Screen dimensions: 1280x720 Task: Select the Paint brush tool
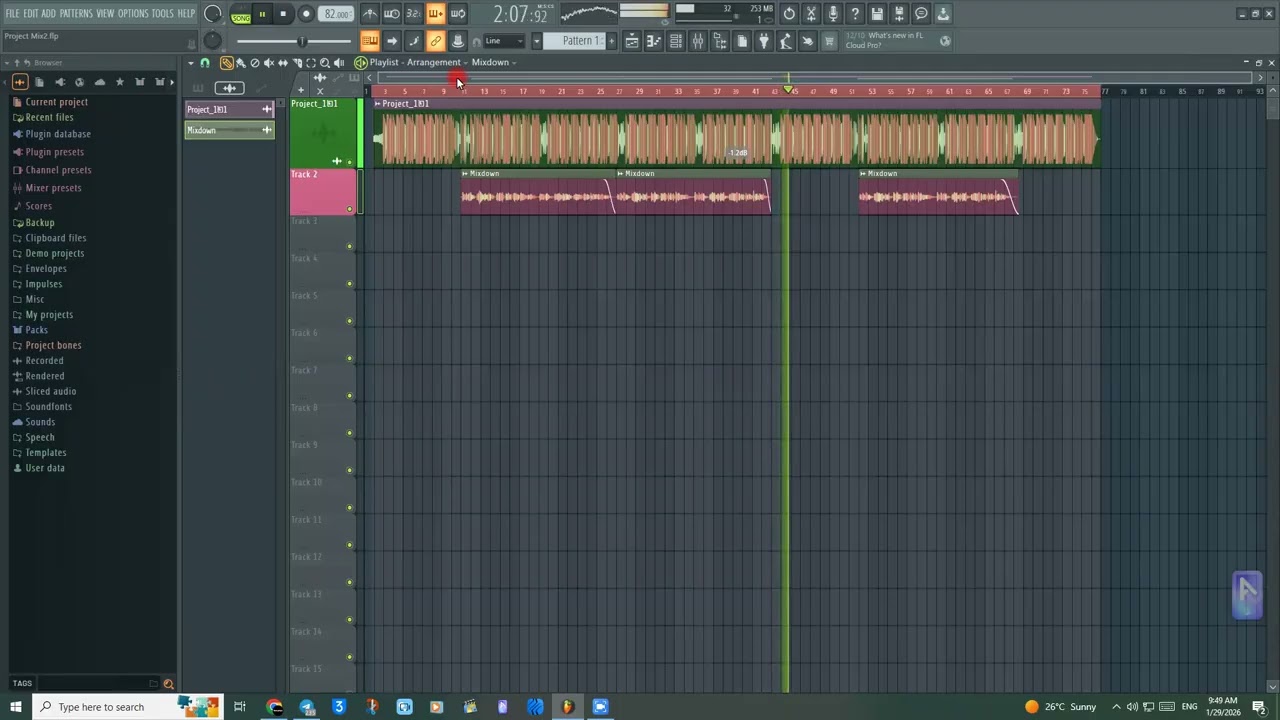point(241,63)
